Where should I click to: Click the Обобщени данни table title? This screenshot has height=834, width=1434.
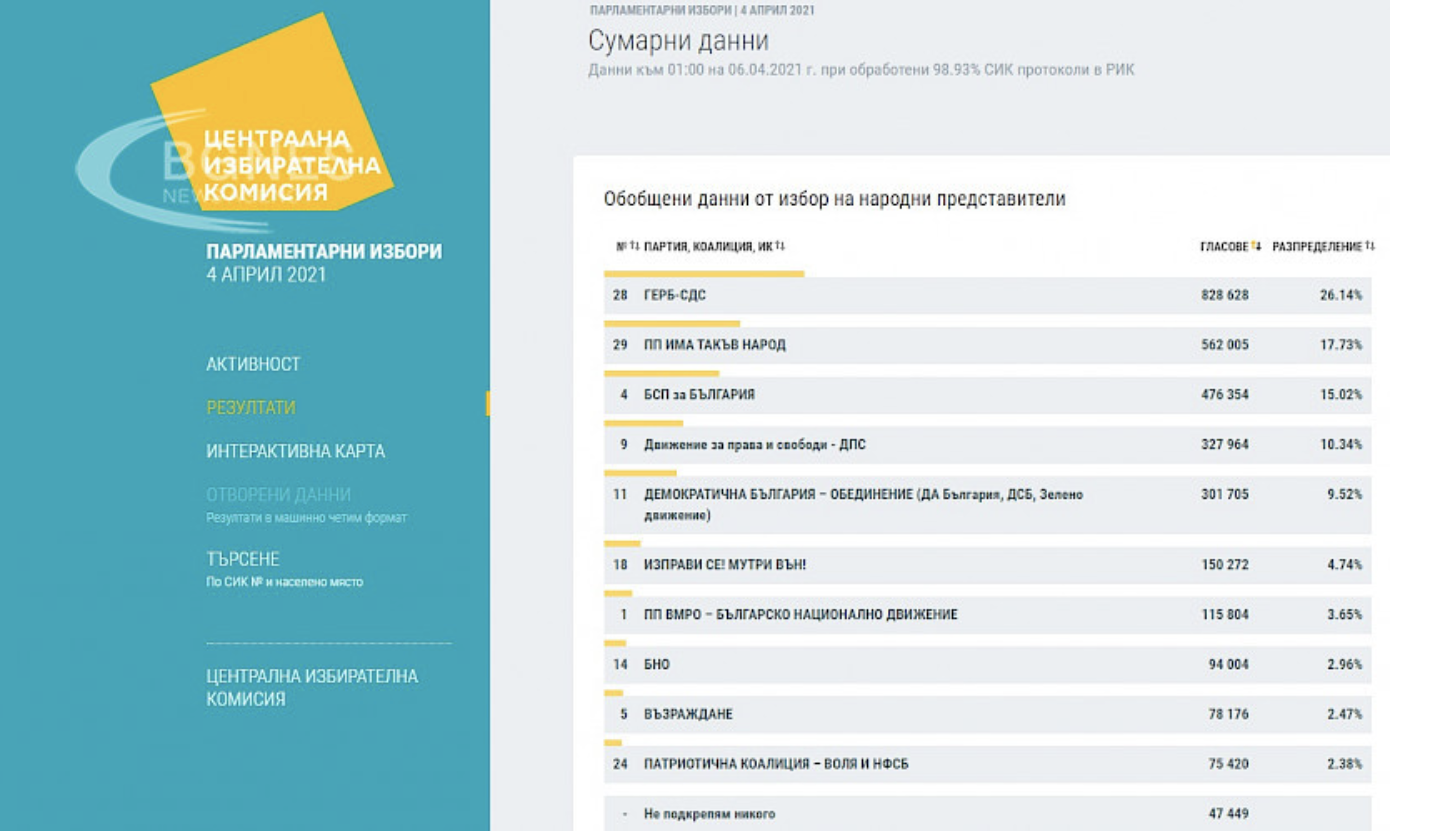pos(834,199)
